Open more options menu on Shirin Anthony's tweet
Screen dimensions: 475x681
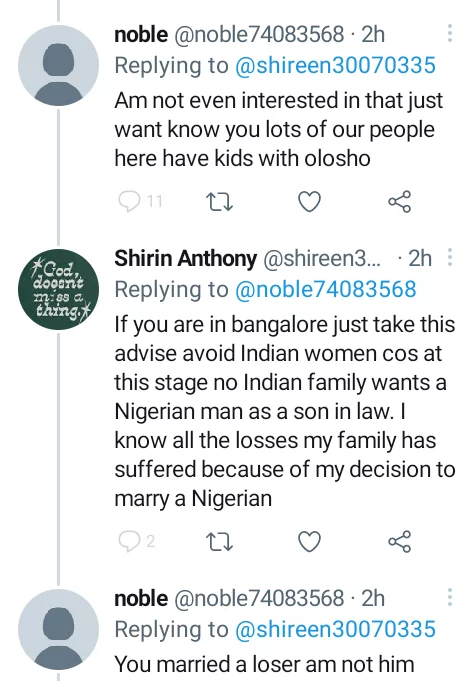click(x=450, y=257)
